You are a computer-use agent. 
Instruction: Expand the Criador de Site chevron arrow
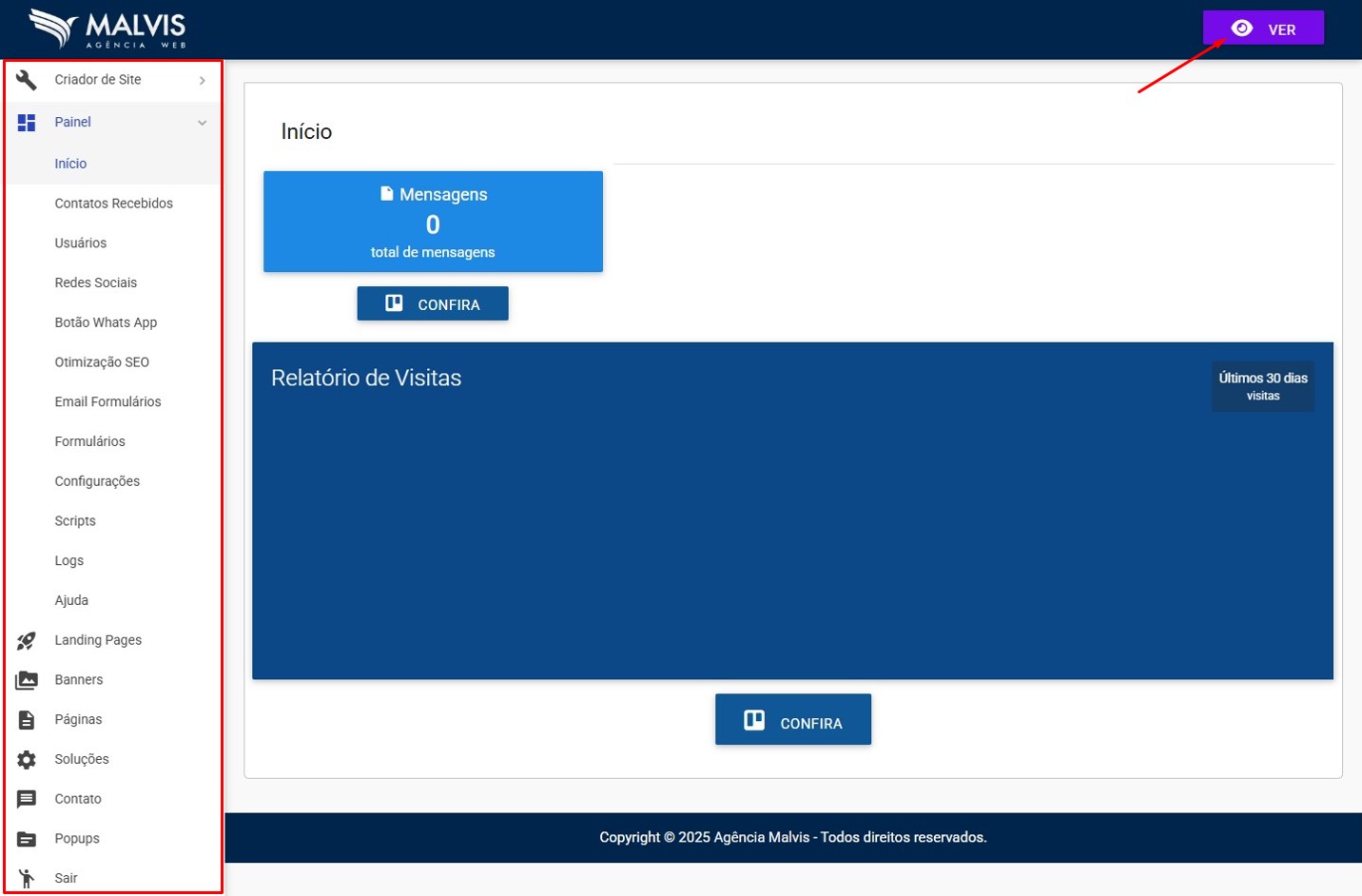[202, 81]
